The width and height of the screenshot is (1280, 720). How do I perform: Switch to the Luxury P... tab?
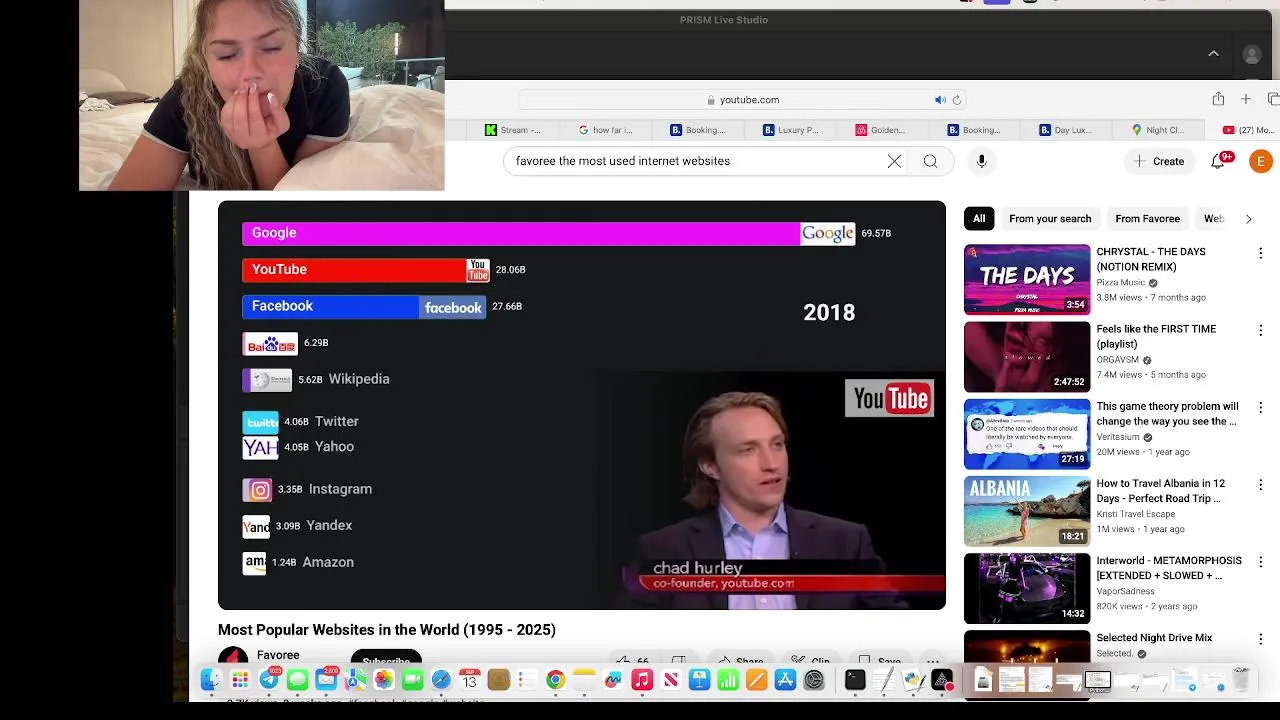click(x=791, y=130)
